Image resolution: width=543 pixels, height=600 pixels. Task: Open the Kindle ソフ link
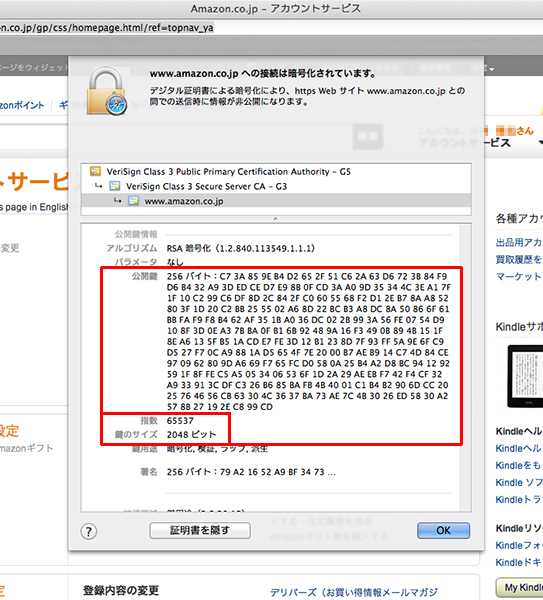519,483
